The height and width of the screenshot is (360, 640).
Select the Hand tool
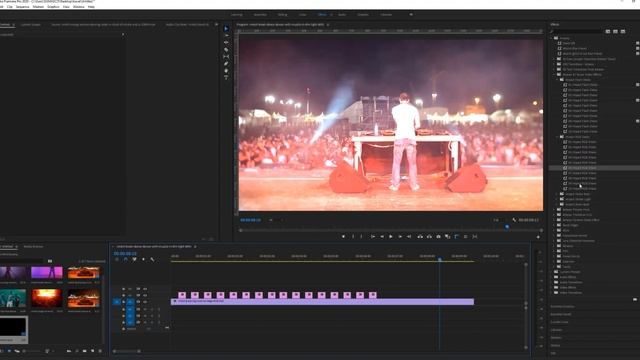[x=226, y=71]
